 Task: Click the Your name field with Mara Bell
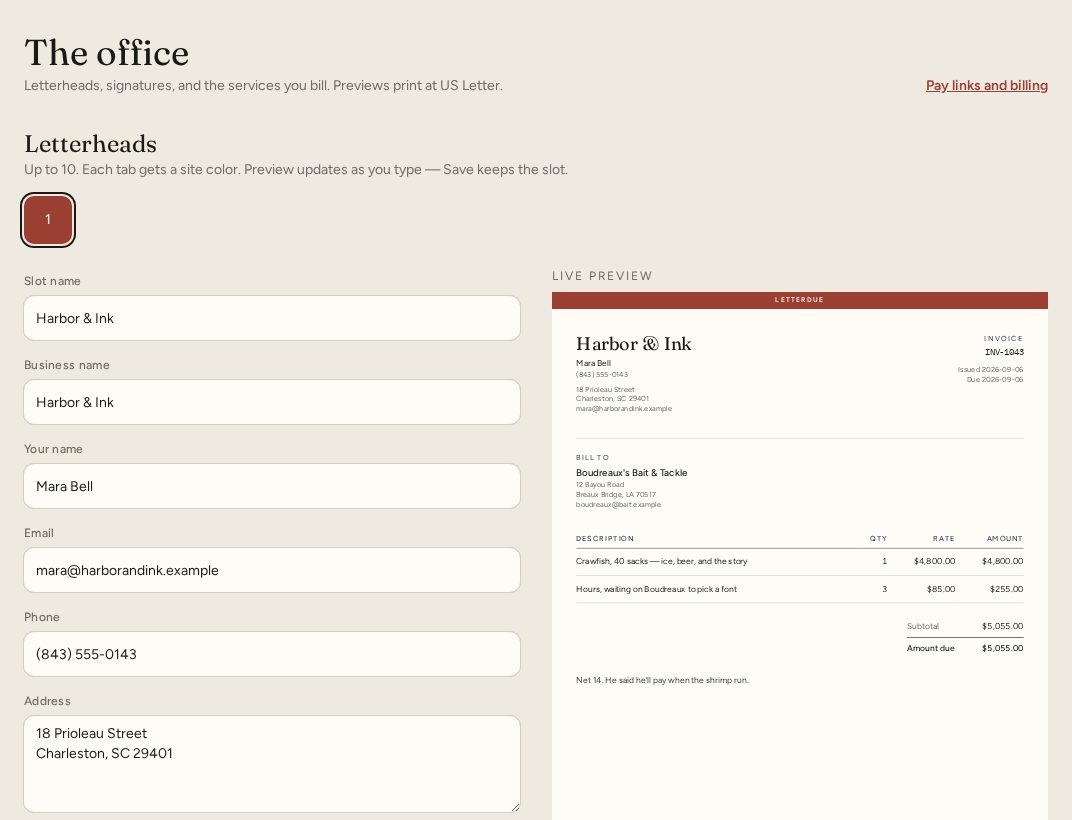tap(272, 486)
